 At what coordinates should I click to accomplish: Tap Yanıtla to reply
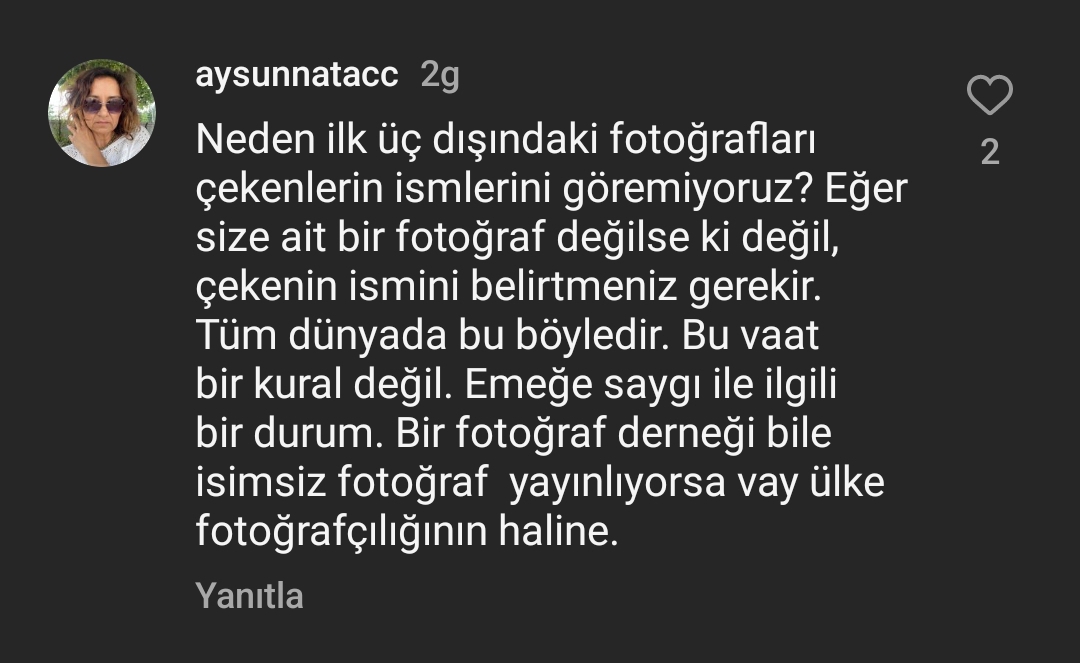point(249,596)
